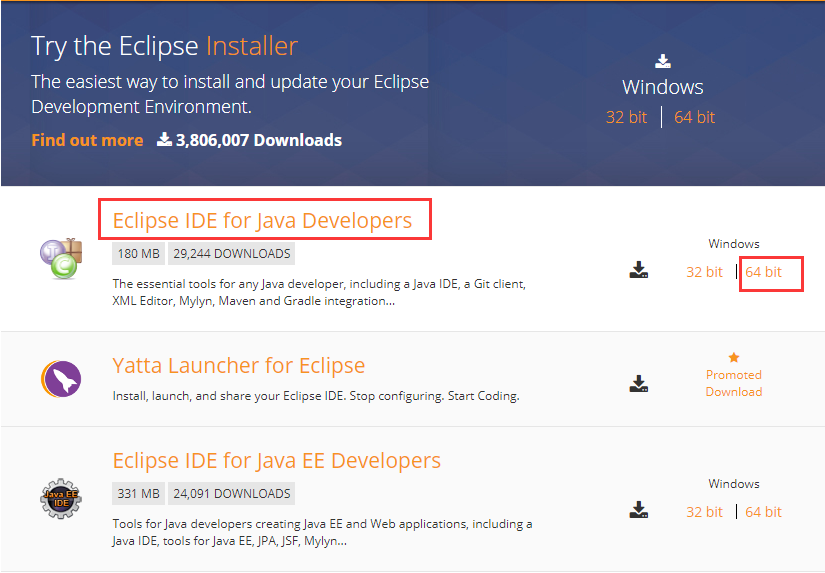825x573 pixels.
Task: Click the download icon for Java EE Developers
Action: [639, 510]
